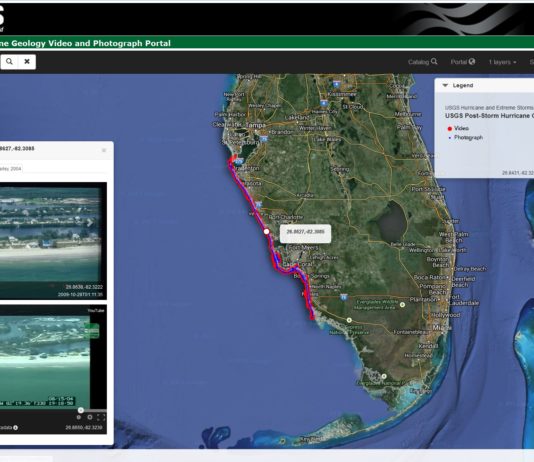Expand the 1 layers dropdown
The height and width of the screenshot is (462, 534).
502,62
